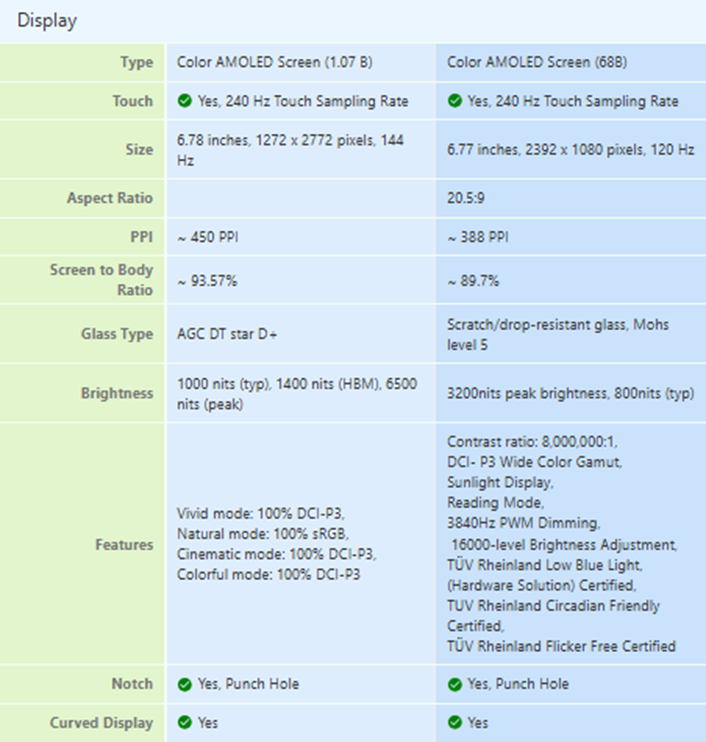Viewport: 706px width, 742px height.
Task: Click green check in right Curved Display cell
Action: [455, 722]
